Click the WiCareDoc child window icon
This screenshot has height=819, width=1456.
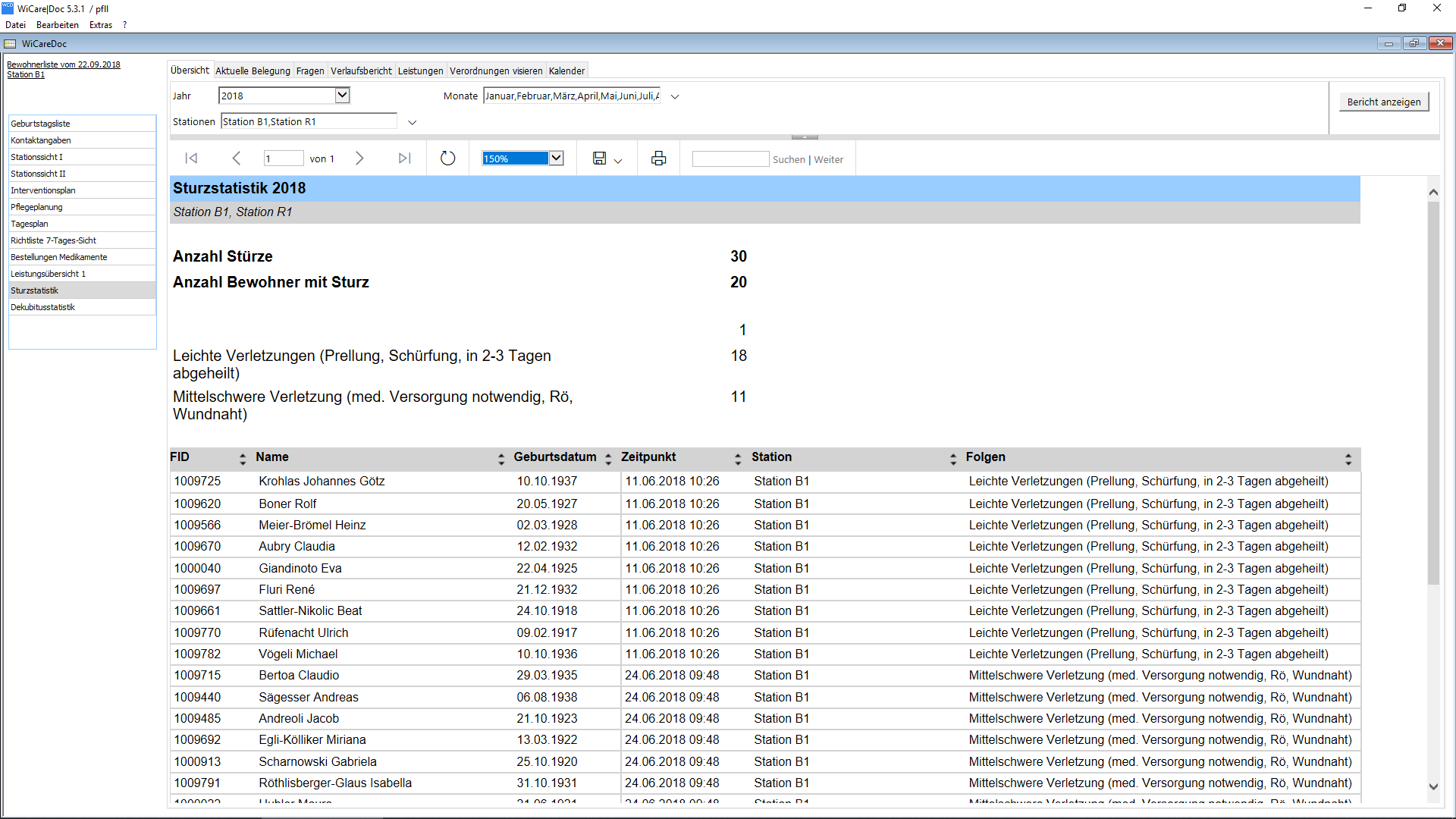[11, 44]
